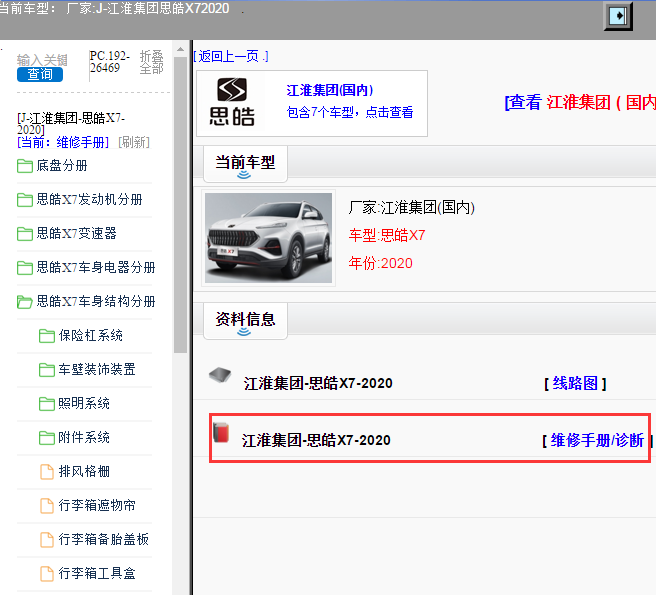Select 思皓X7发动机分册 in the tree
The image size is (656, 595).
[x=90, y=200]
